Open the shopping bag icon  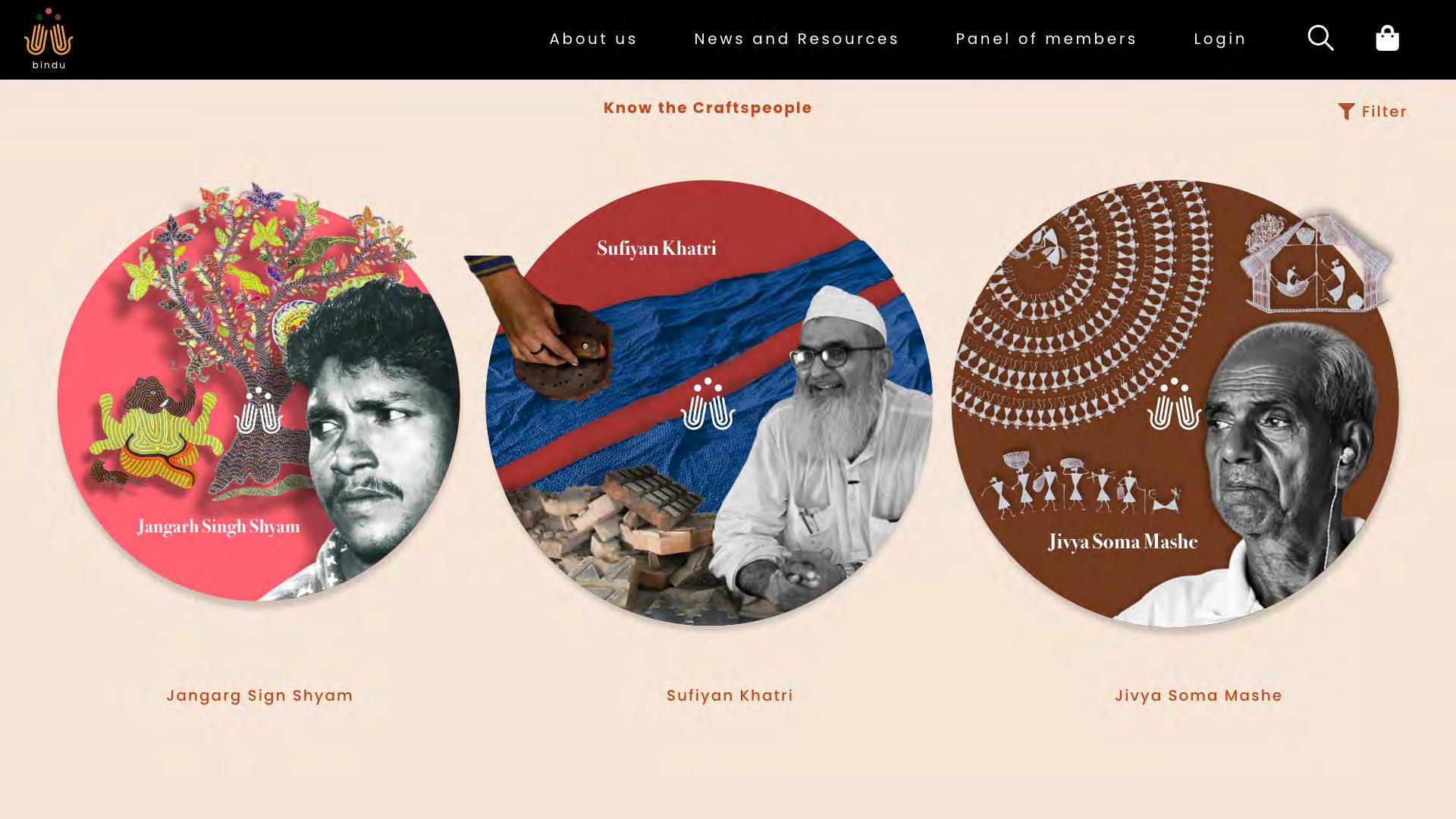[x=1387, y=38]
